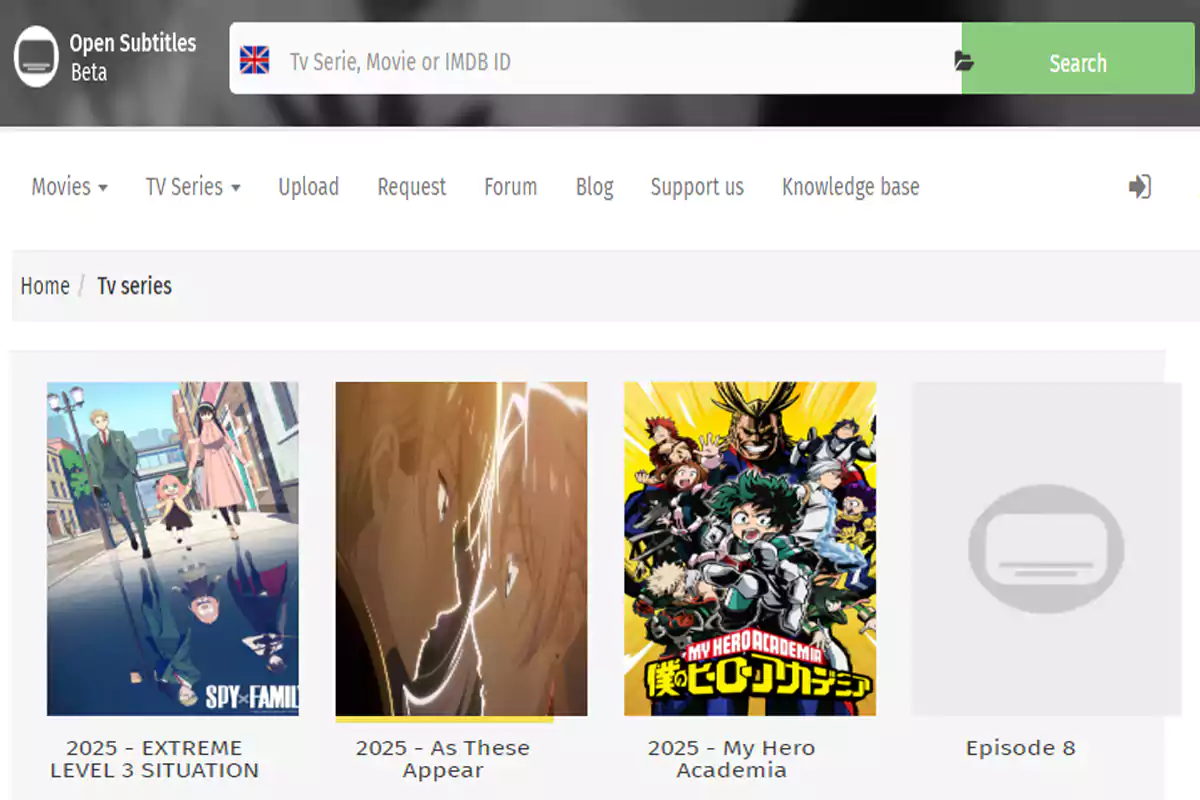This screenshot has width=1200, height=800.
Task: Click the placeholder icon above Episode 8
Action: point(1045,548)
